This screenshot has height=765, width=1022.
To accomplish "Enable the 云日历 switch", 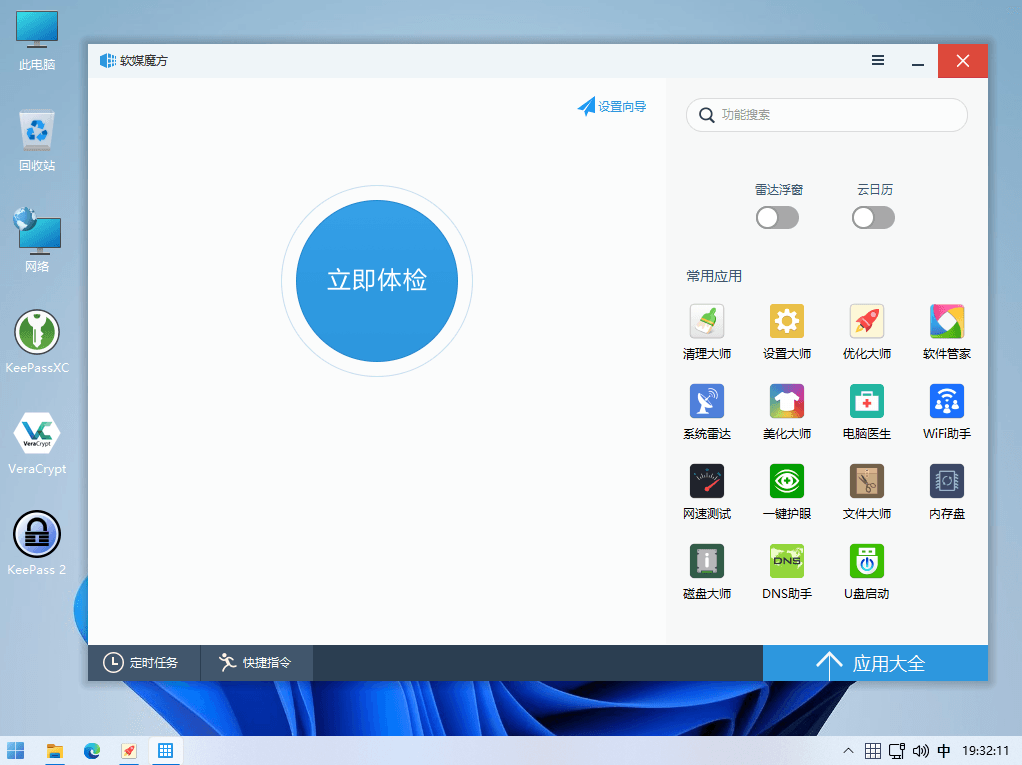I will (873, 218).
